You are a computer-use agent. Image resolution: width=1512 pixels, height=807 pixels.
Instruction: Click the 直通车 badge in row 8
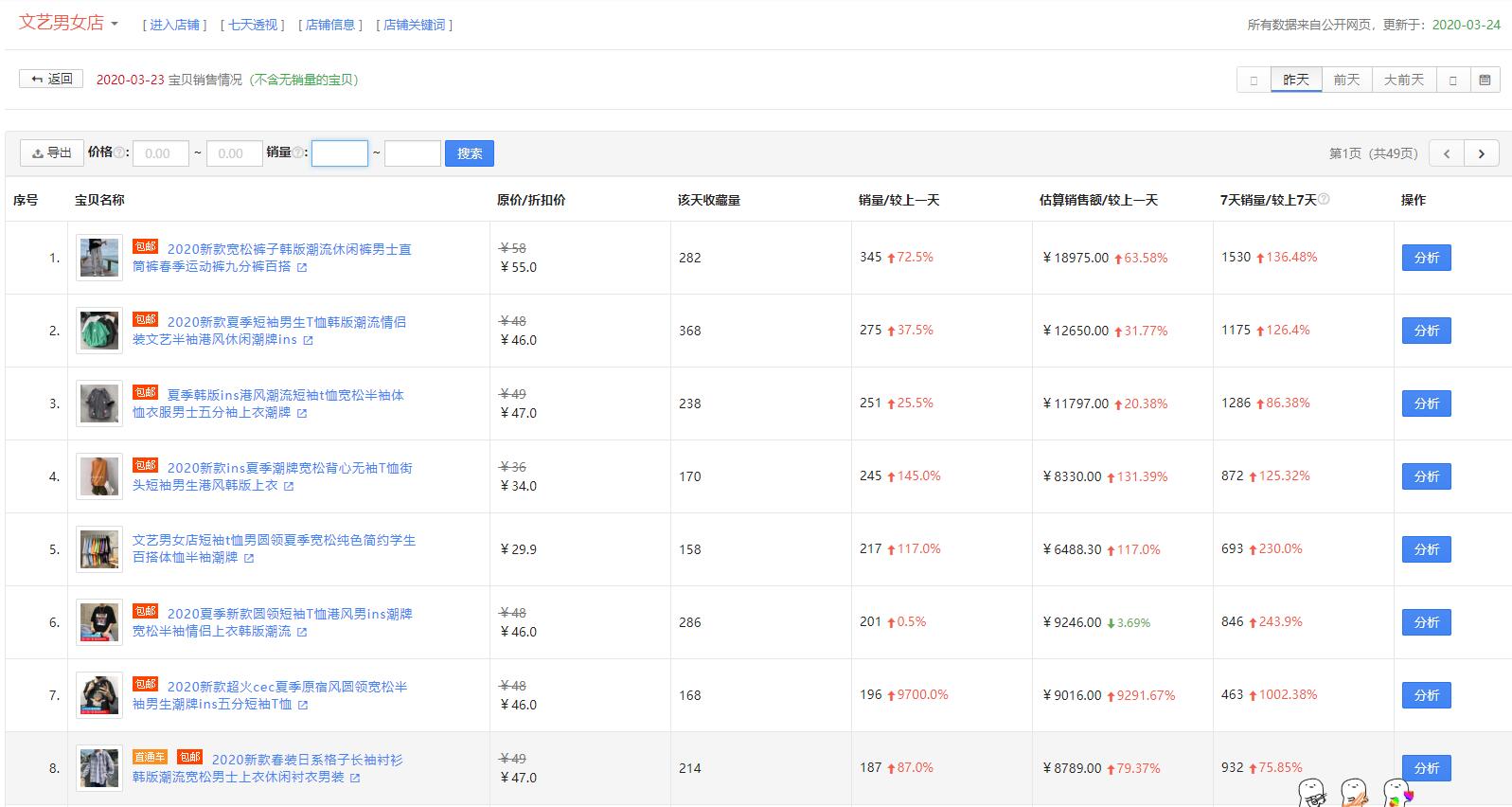(151, 757)
